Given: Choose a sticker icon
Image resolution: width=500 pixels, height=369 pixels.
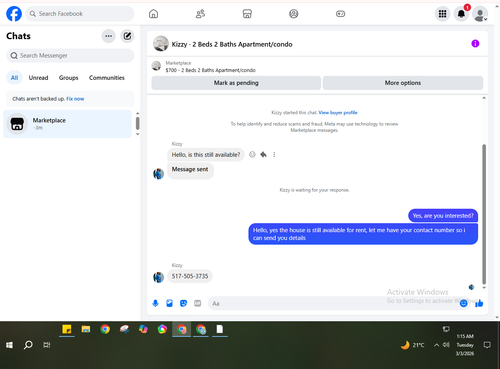Looking at the screenshot, I should 183,303.
